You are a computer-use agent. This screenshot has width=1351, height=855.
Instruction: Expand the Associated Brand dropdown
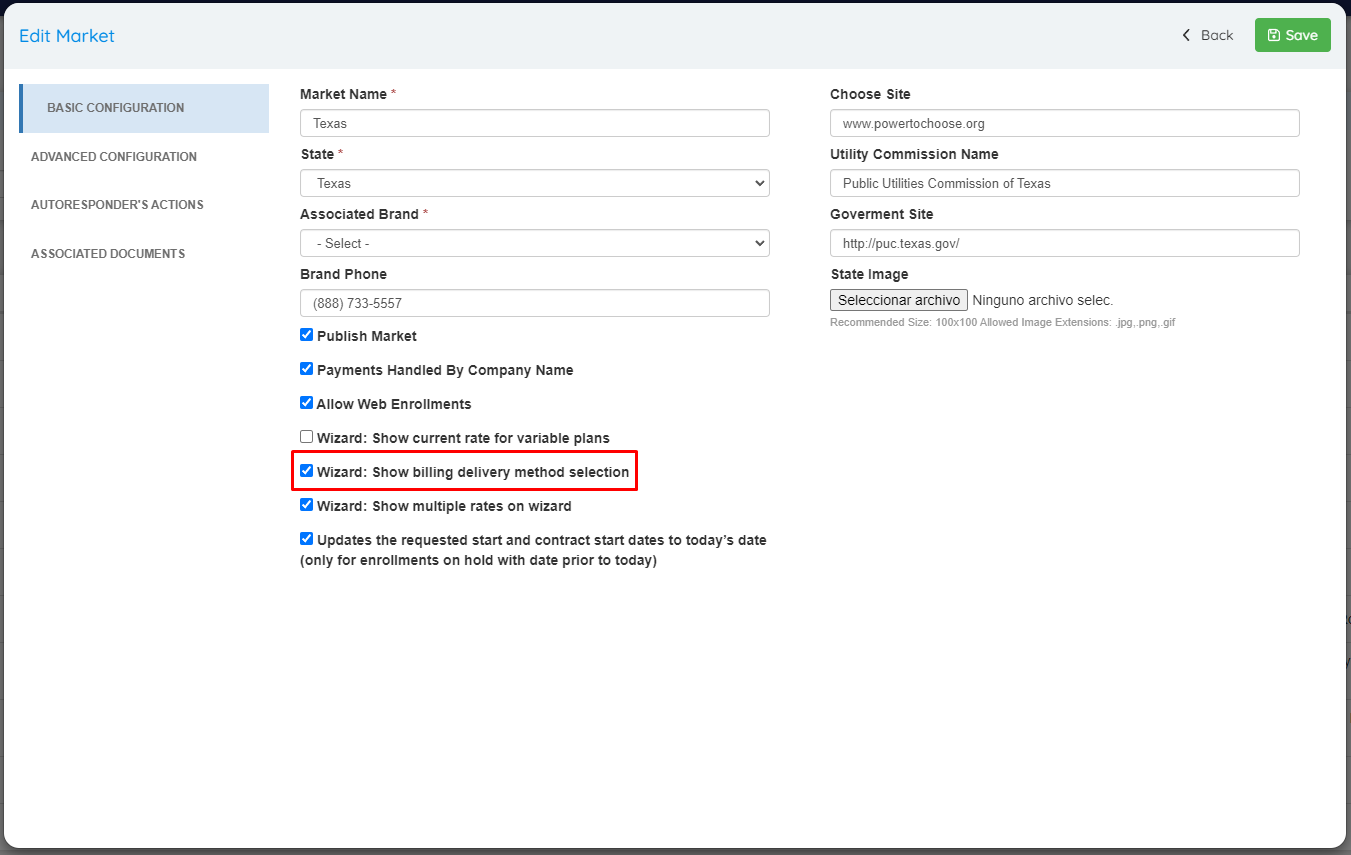coord(535,243)
